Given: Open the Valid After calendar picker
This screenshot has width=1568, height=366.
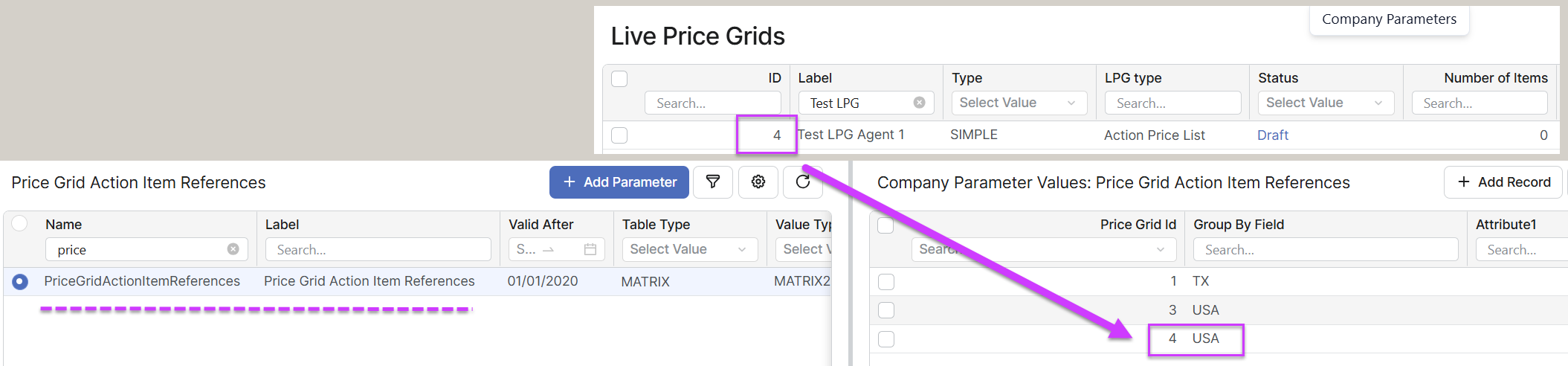Looking at the screenshot, I should pyautogui.click(x=590, y=249).
